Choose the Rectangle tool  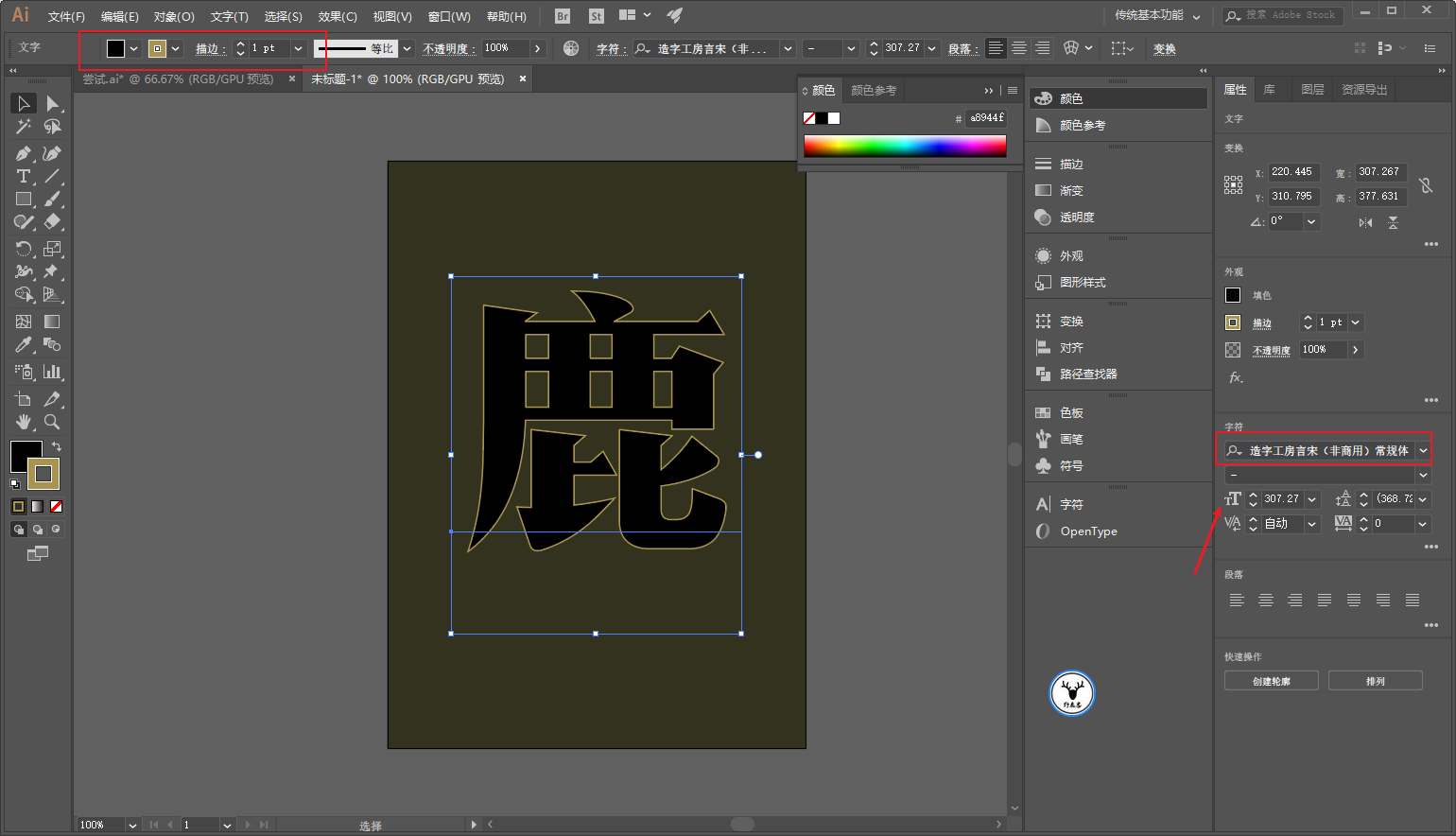[24, 200]
